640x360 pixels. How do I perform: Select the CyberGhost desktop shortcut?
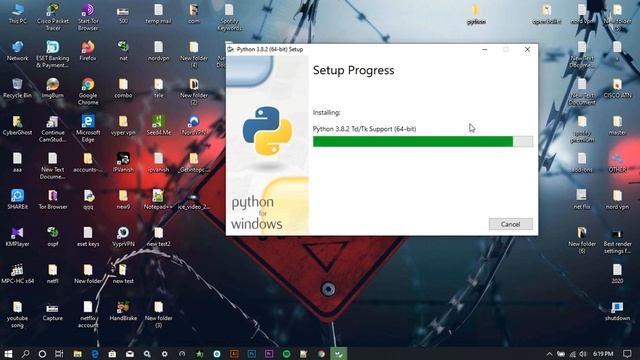tap(17, 125)
